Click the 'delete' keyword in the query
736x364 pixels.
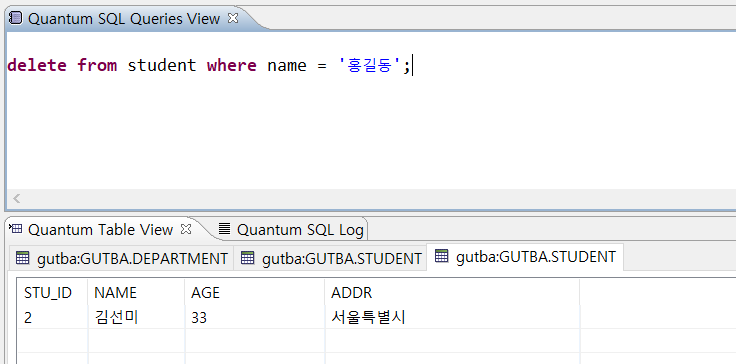37,65
